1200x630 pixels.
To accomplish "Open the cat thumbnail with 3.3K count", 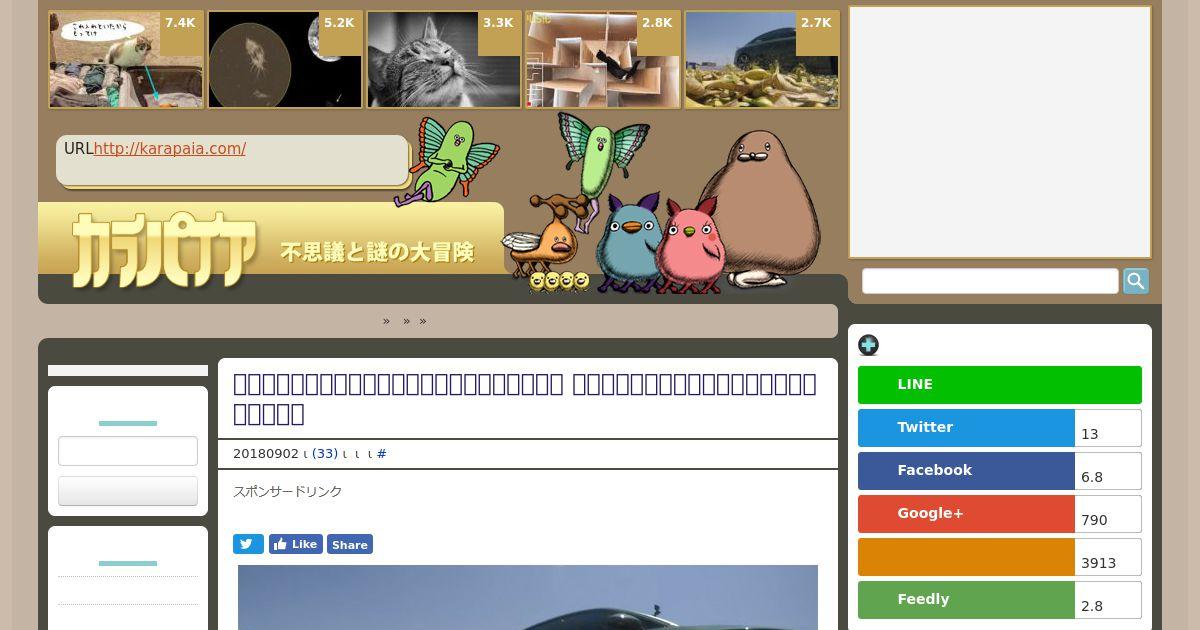I will coord(444,59).
